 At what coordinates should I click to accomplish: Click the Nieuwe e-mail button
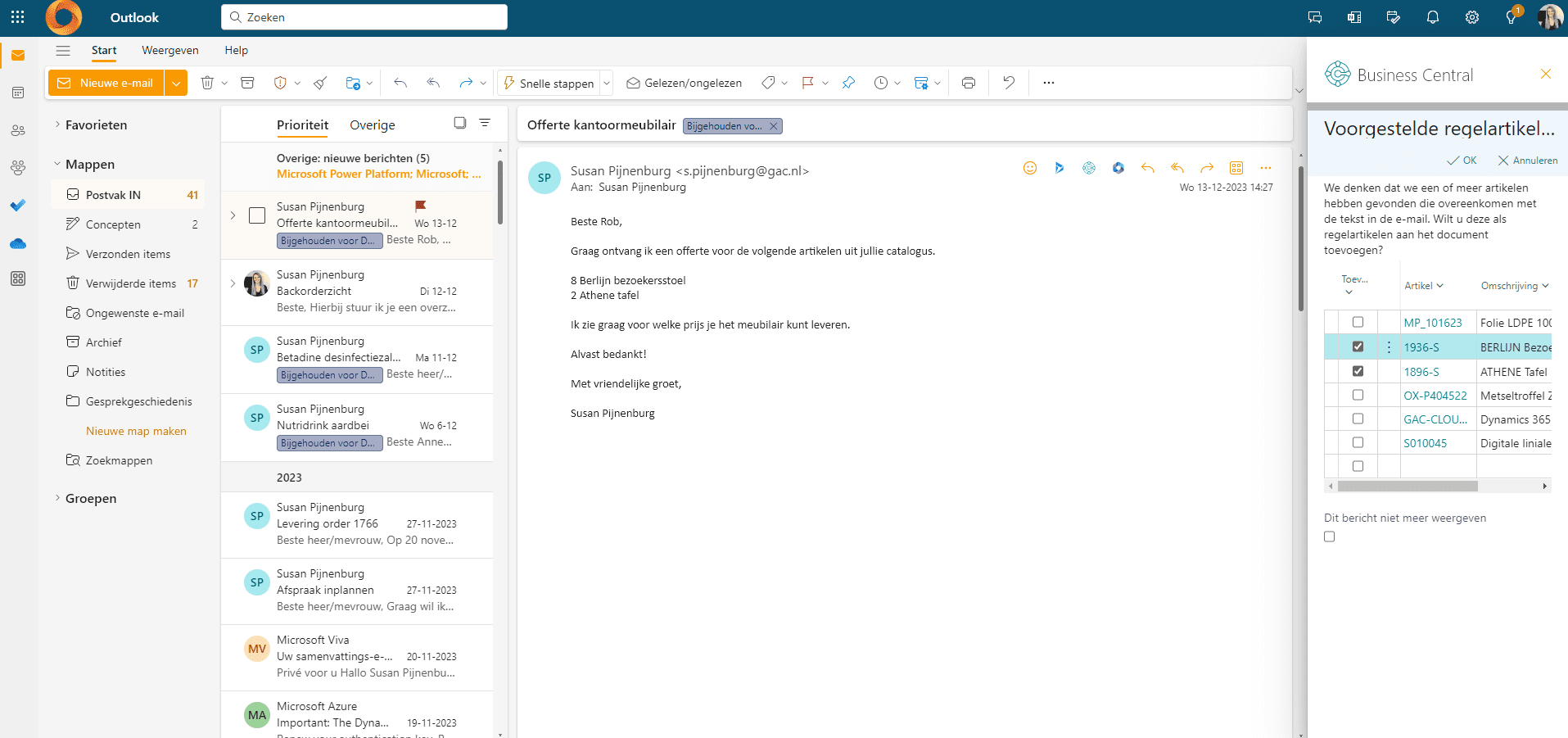coord(106,83)
